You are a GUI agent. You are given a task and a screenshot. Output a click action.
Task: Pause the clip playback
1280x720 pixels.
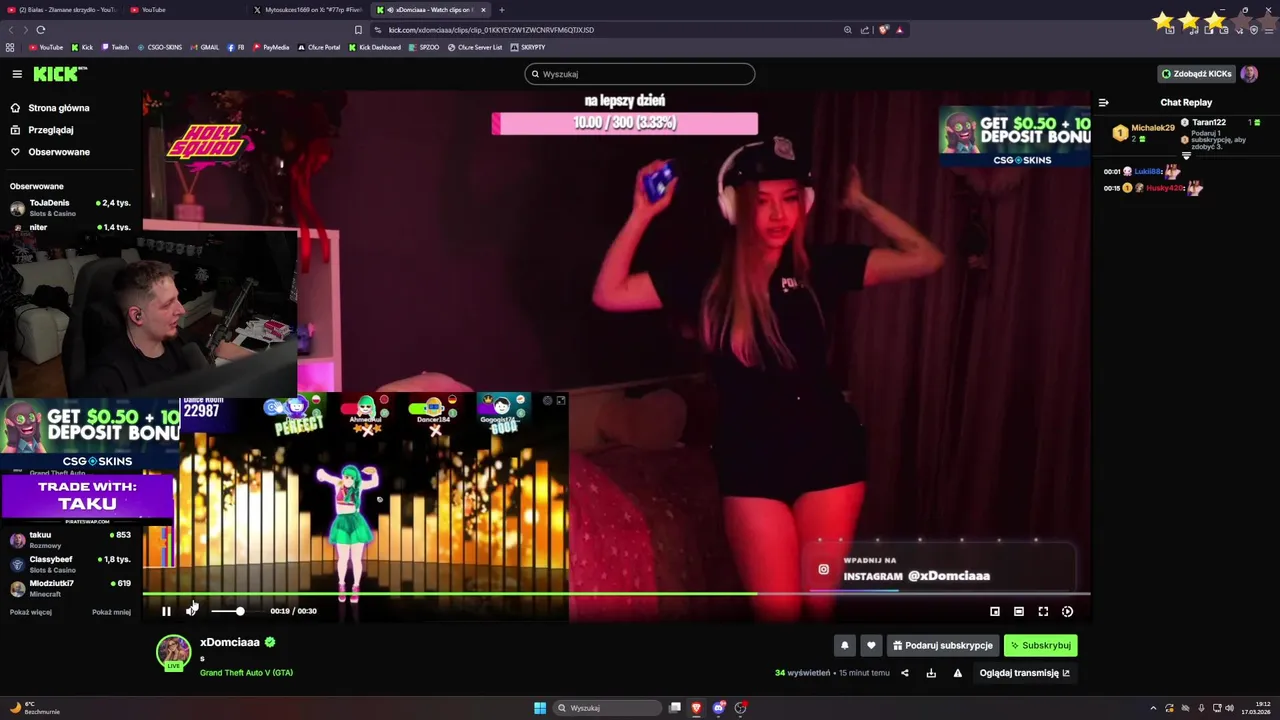pyautogui.click(x=166, y=611)
